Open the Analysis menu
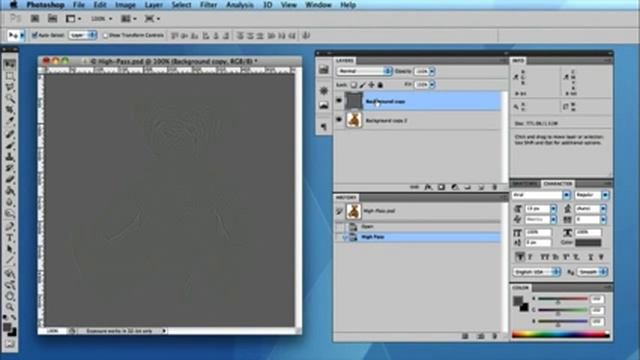 [x=240, y=5]
